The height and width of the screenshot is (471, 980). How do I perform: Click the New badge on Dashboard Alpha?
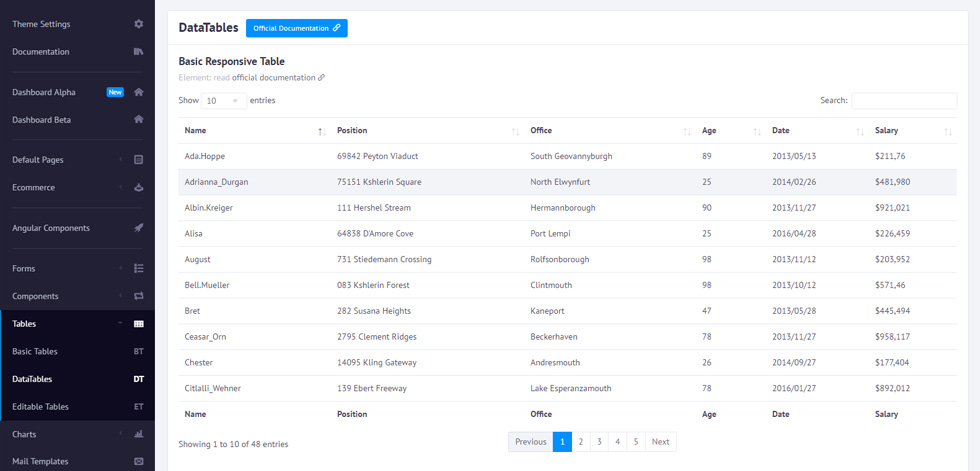coord(115,92)
